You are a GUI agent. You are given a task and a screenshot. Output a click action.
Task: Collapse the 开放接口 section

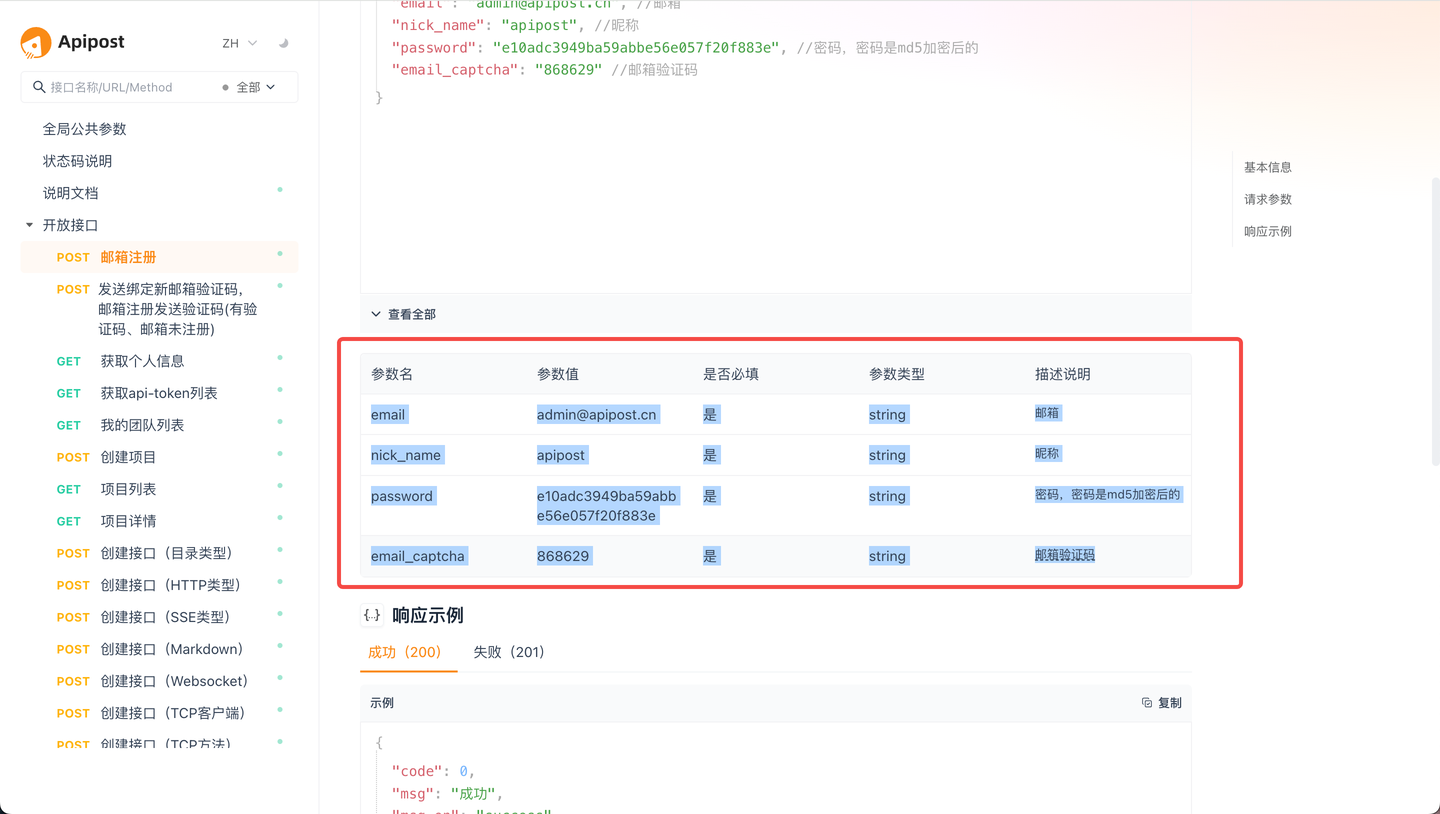(x=28, y=225)
